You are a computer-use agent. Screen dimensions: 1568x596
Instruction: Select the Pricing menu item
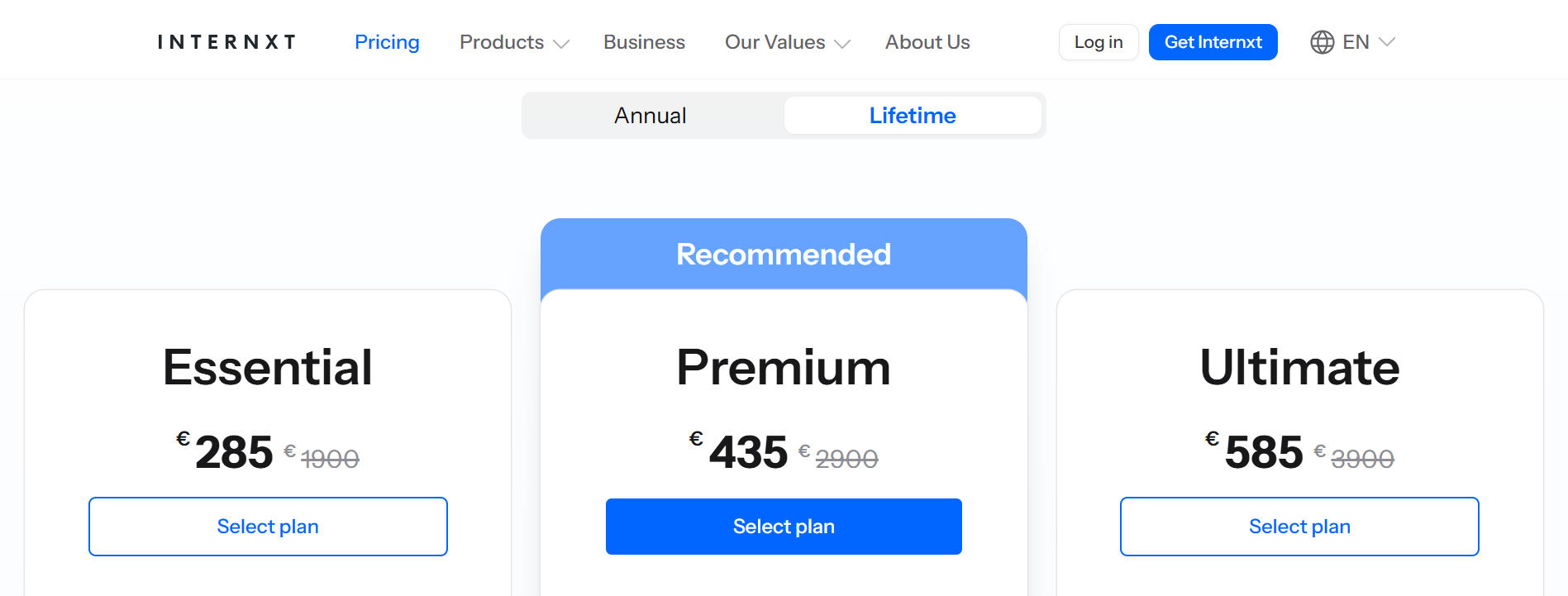tap(387, 42)
